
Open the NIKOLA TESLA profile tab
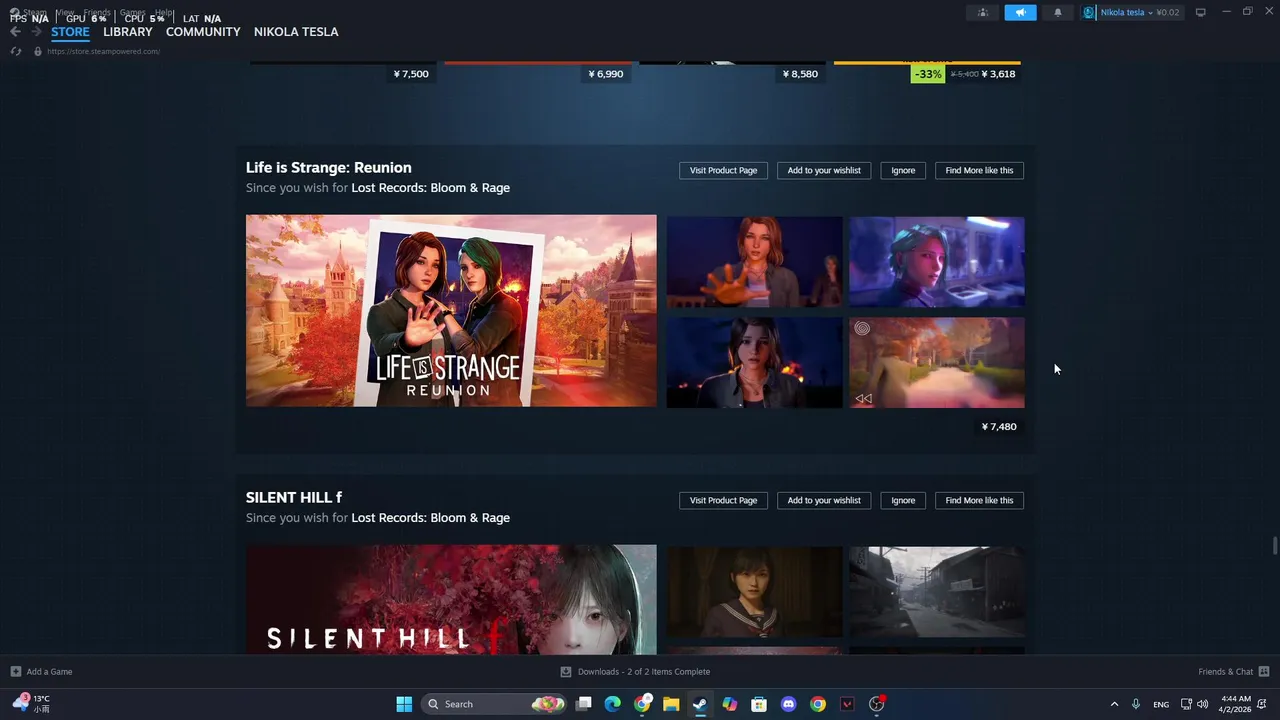pos(296,32)
